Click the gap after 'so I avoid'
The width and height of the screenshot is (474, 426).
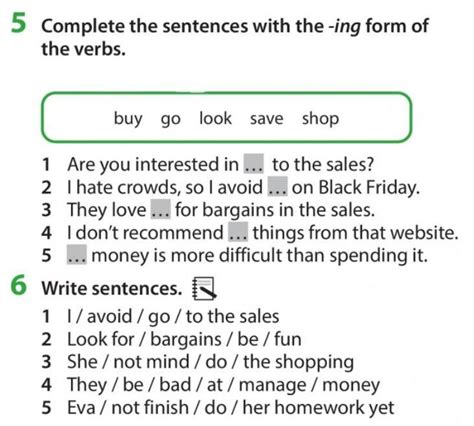click(277, 186)
